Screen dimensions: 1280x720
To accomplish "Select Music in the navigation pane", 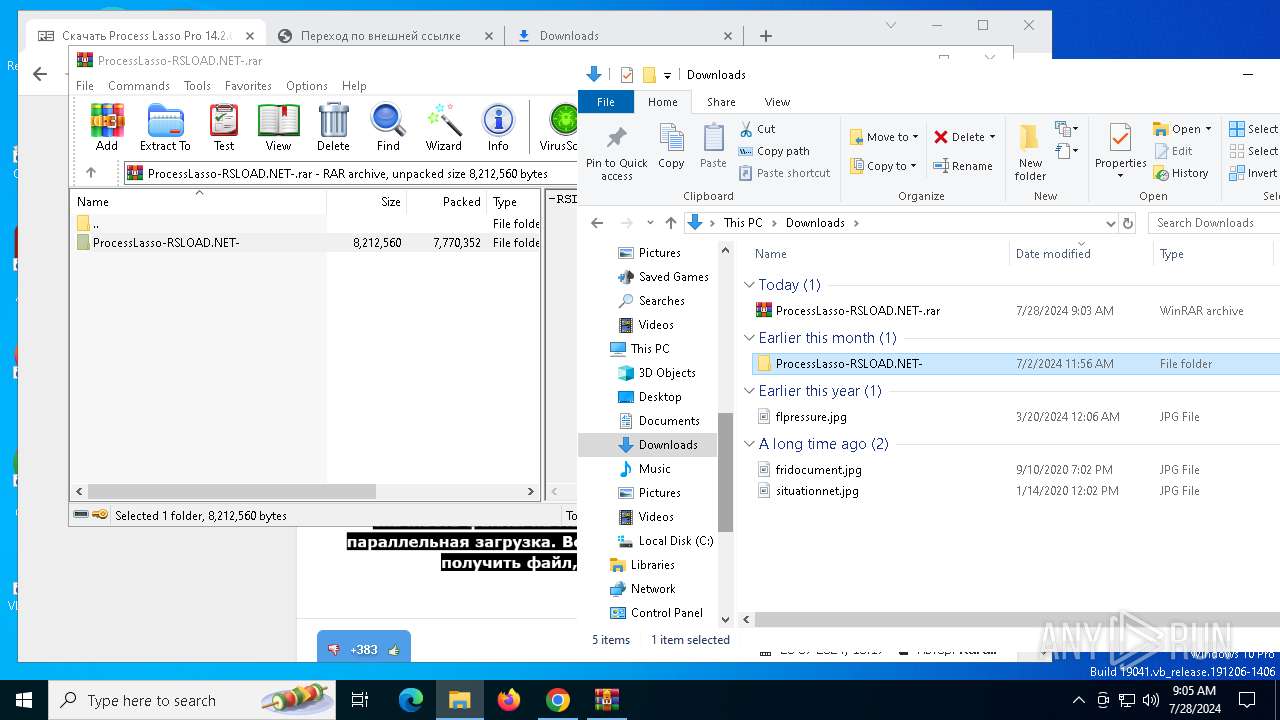I will tap(655, 469).
